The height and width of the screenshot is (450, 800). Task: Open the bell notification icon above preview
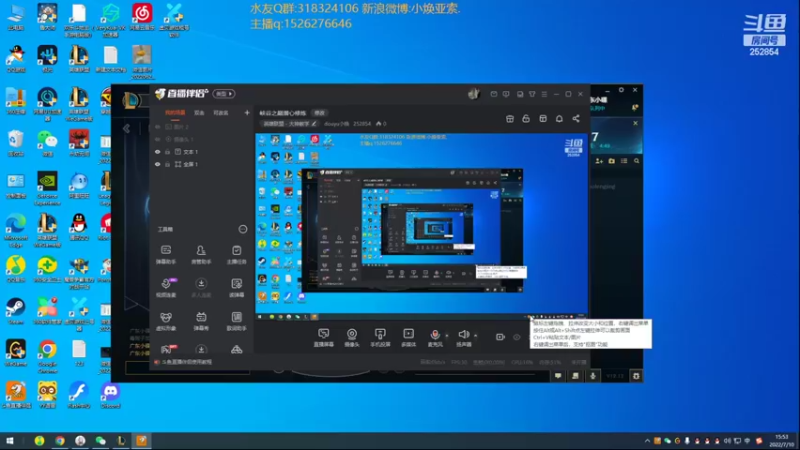point(559,118)
